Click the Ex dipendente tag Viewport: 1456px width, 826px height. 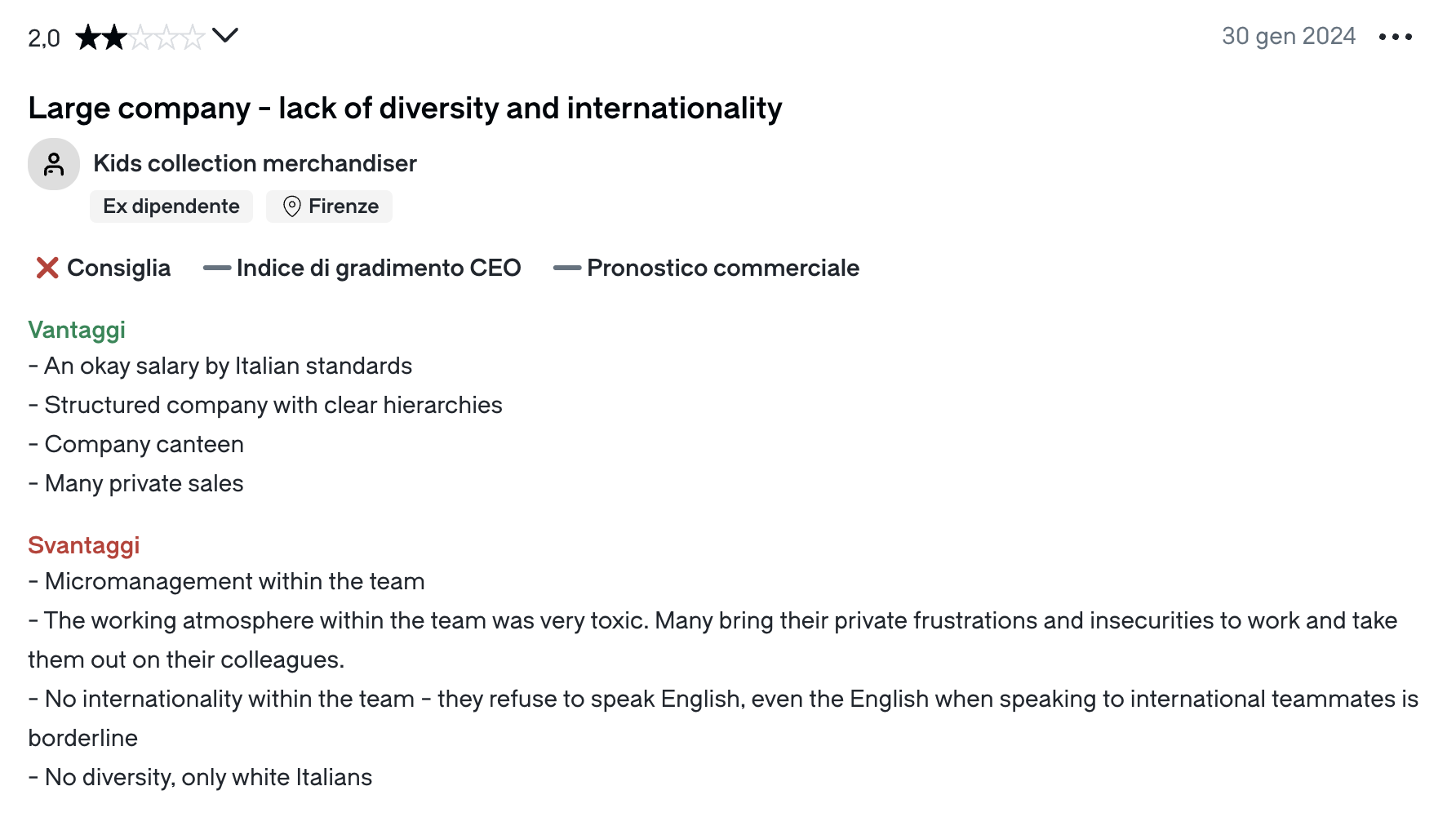[171, 206]
